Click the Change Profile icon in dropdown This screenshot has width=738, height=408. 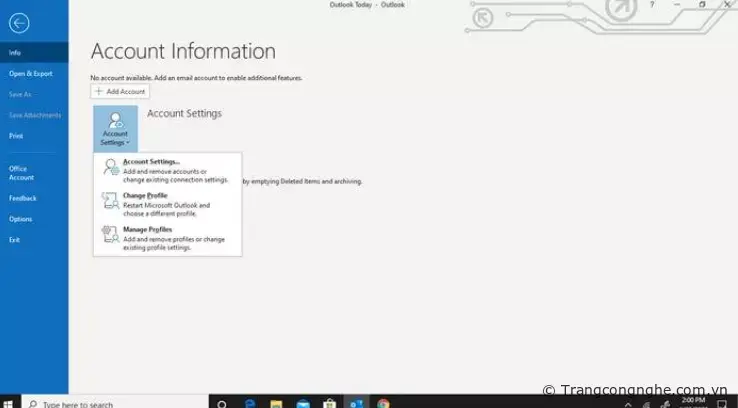pyautogui.click(x=110, y=202)
